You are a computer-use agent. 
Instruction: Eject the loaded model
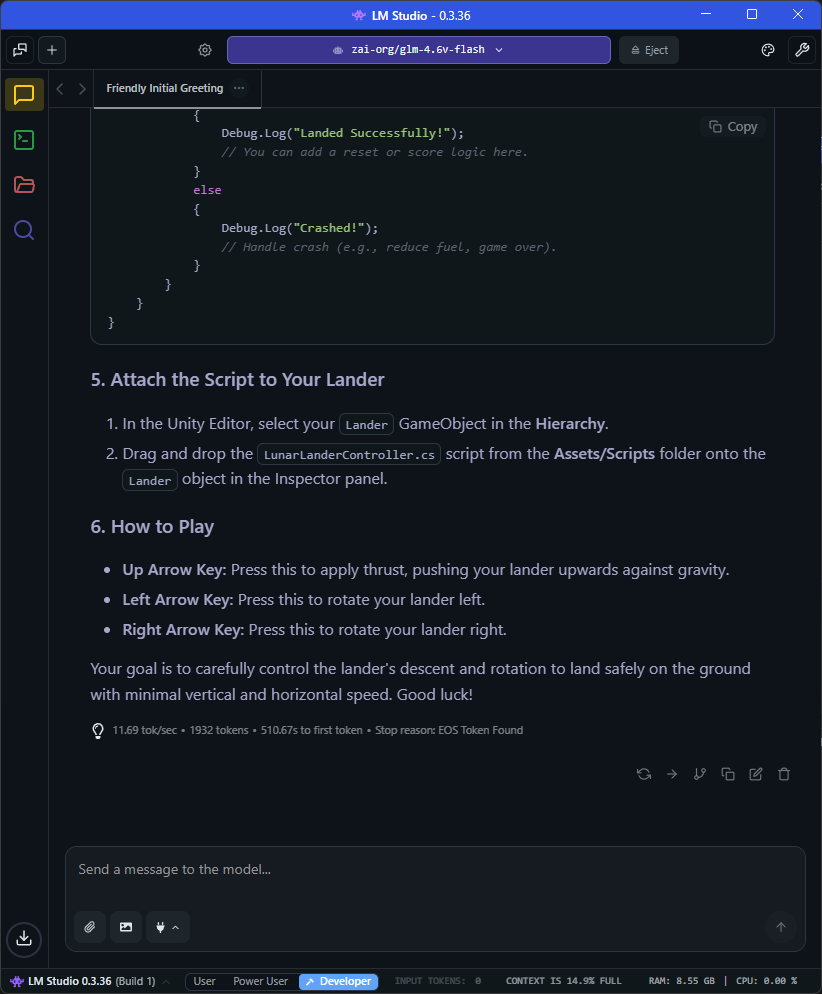coord(648,50)
